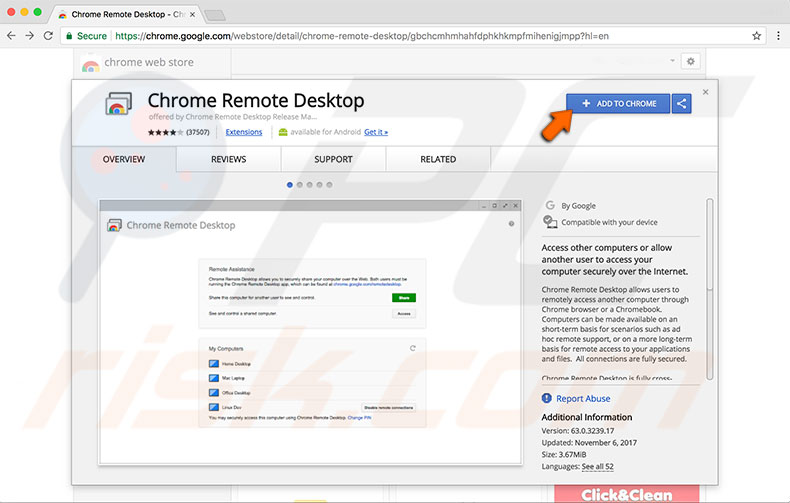Click the chrome web store logo

[x=137, y=62]
